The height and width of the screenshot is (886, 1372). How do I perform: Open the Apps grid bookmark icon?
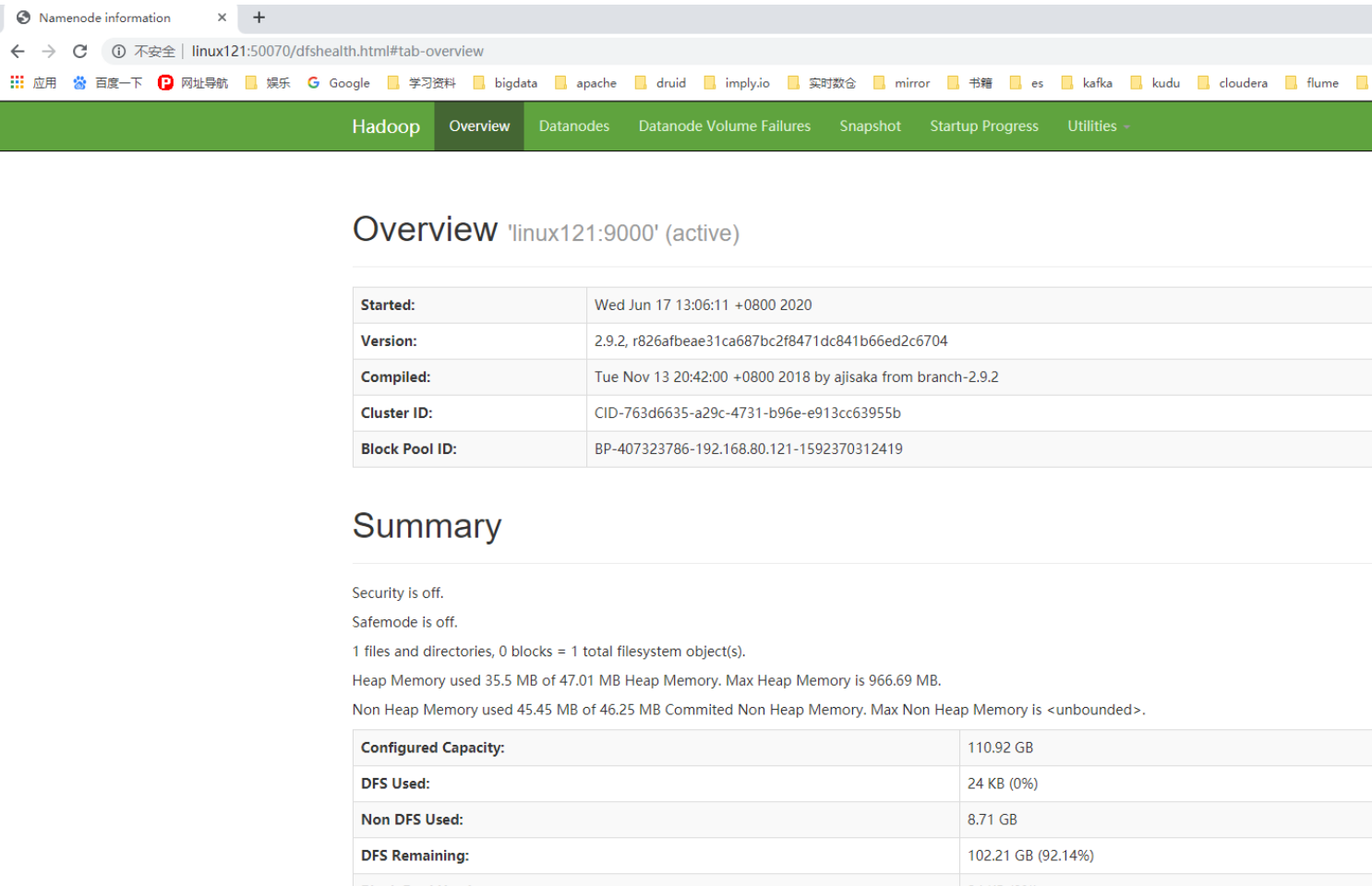click(x=17, y=82)
